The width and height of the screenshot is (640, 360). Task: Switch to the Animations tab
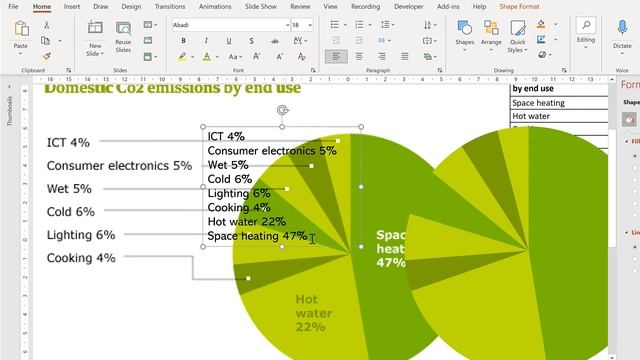tap(215, 7)
